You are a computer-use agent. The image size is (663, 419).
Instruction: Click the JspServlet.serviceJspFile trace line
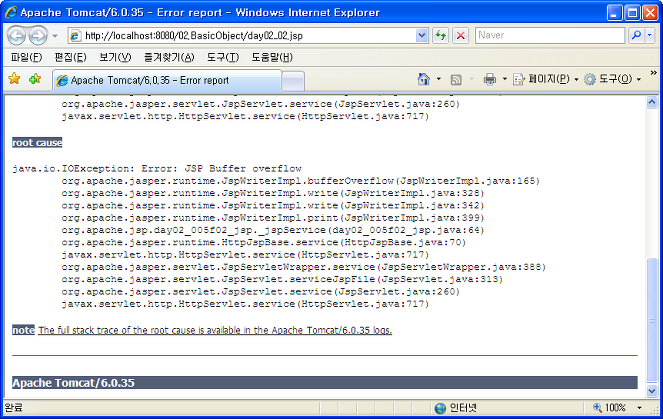point(282,279)
